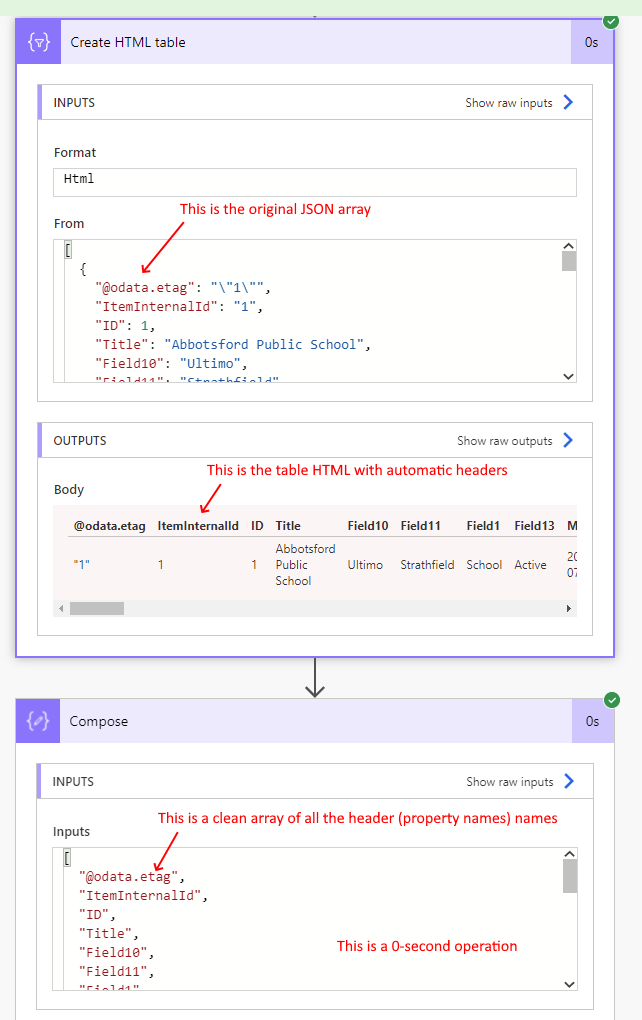Click the right arrow of the Body table scrollbar
This screenshot has height=1020, width=642.
pos(568,608)
